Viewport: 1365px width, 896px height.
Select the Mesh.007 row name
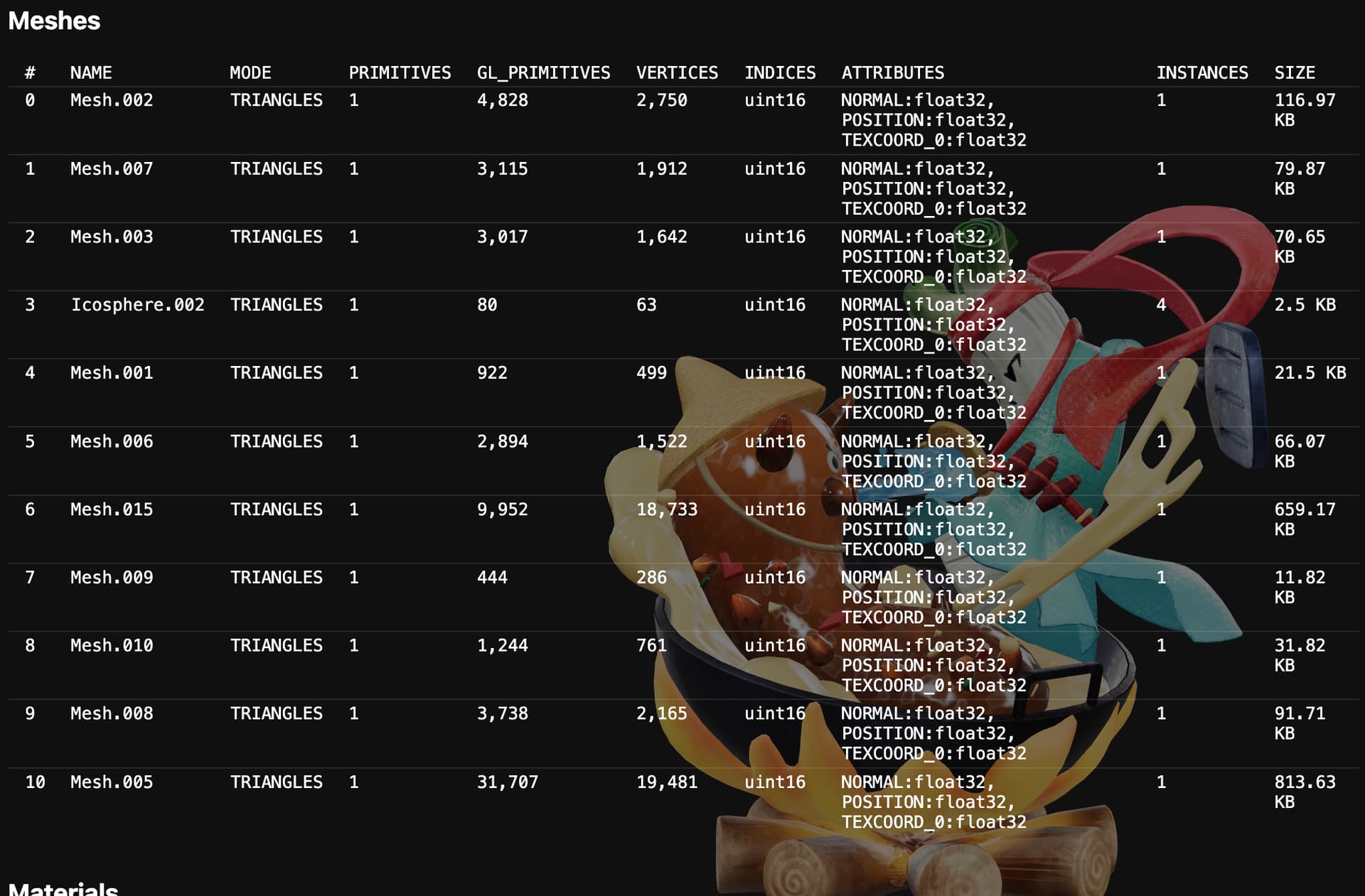click(x=112, y=168)
